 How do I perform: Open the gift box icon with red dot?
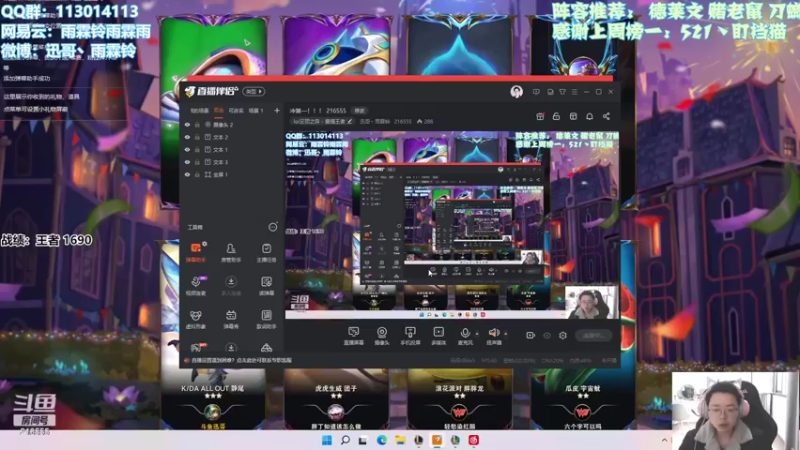(540, 116)
